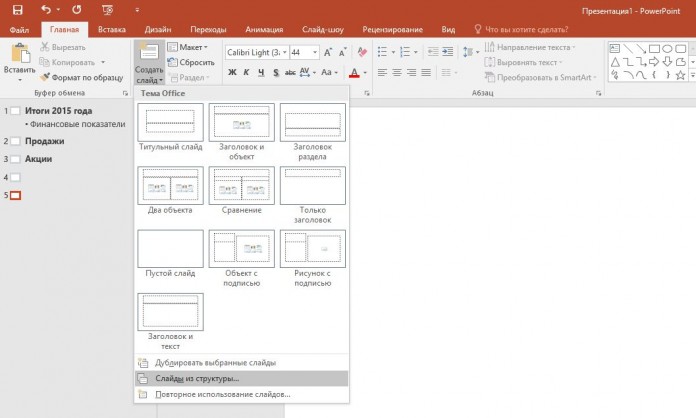Open the Вставка ribbon tab
This screenshot has width=696, height=418.
(x=112, y=29)
